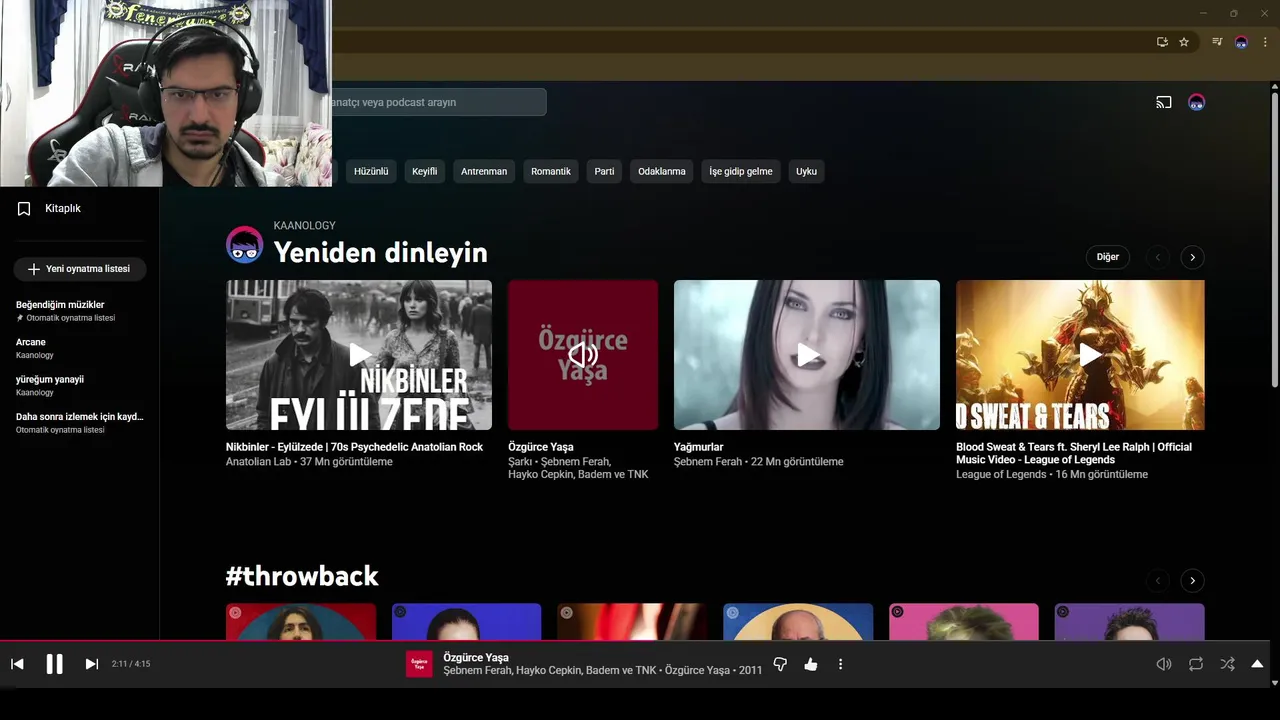
Task: Pause the playing song
Action: pyautogui.click(x=54, y=664)
